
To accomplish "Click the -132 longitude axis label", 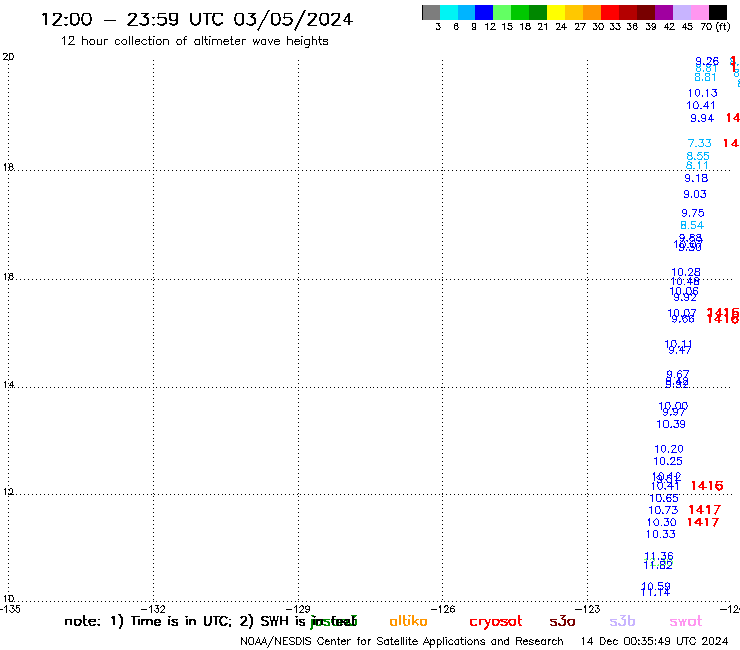I will click(154, 609).
